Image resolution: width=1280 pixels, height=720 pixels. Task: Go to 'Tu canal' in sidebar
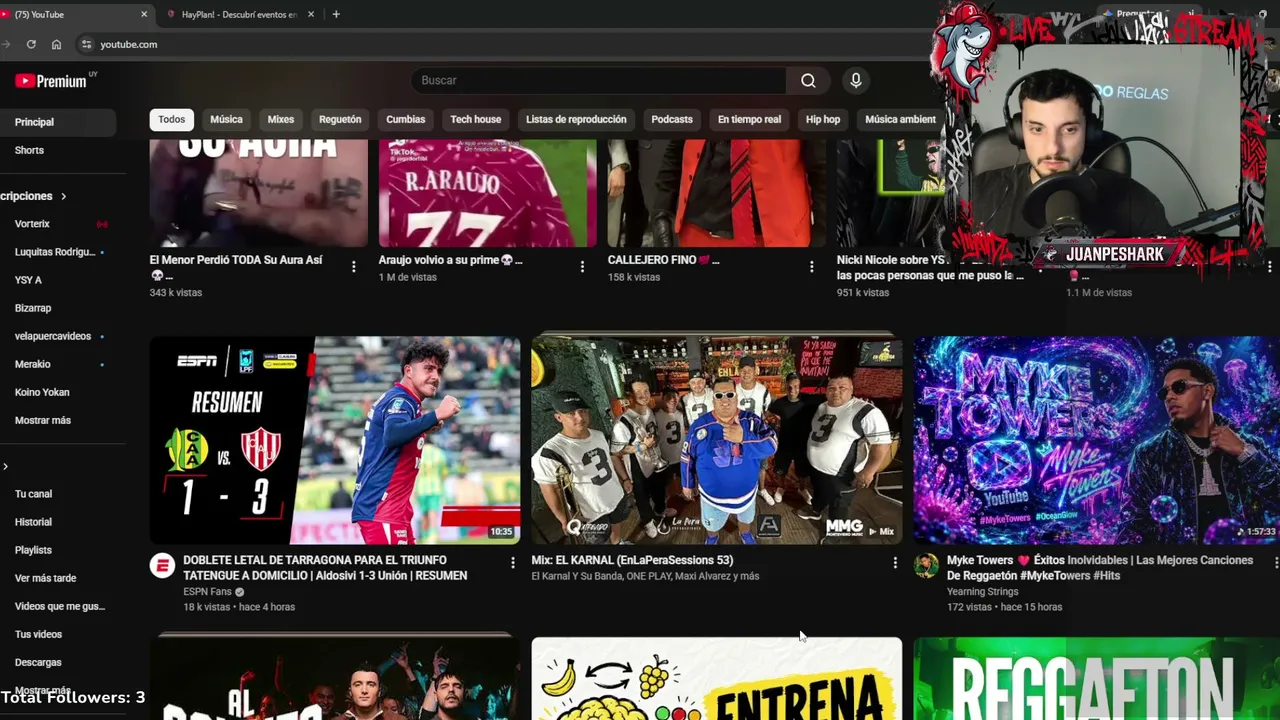coord(58,494)
